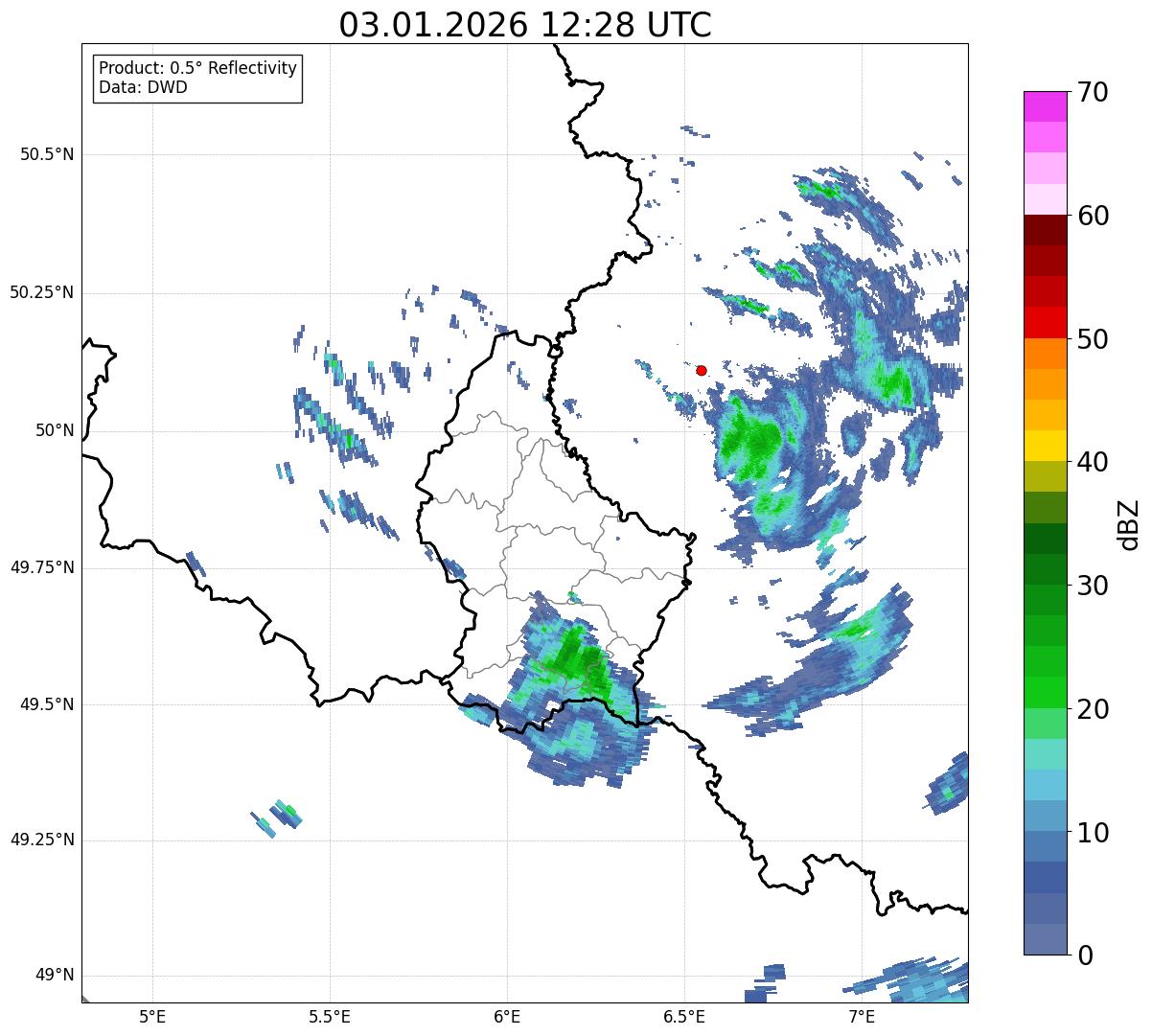Click the olive swatch just below 40 dBZ
This screenshot has height=1036, width=1152.
(x=1046, y=476)
